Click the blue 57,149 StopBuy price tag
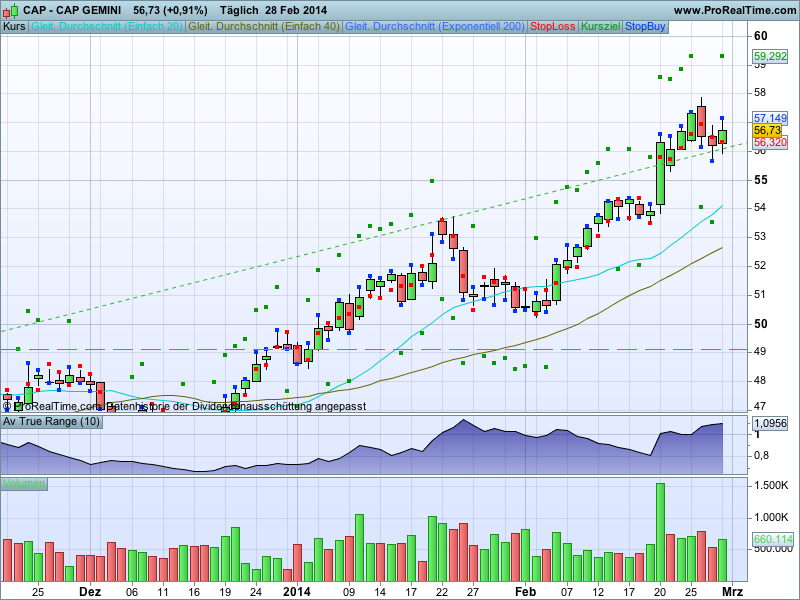This screenshot has height=600, width=800. click(770, 118)
